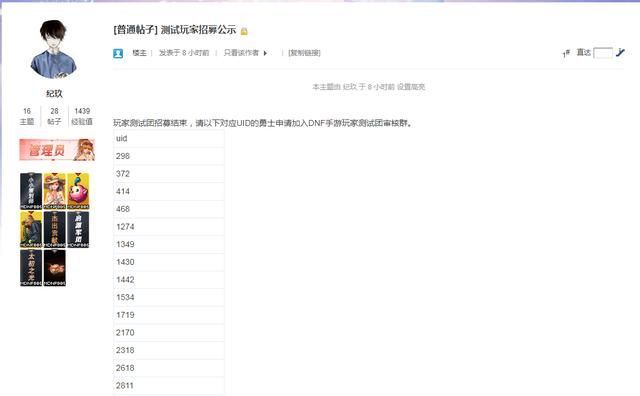Focus the 直达 floor jump input box
The height and width of the screenshot is (396, 640).
(x=603, y=53)
